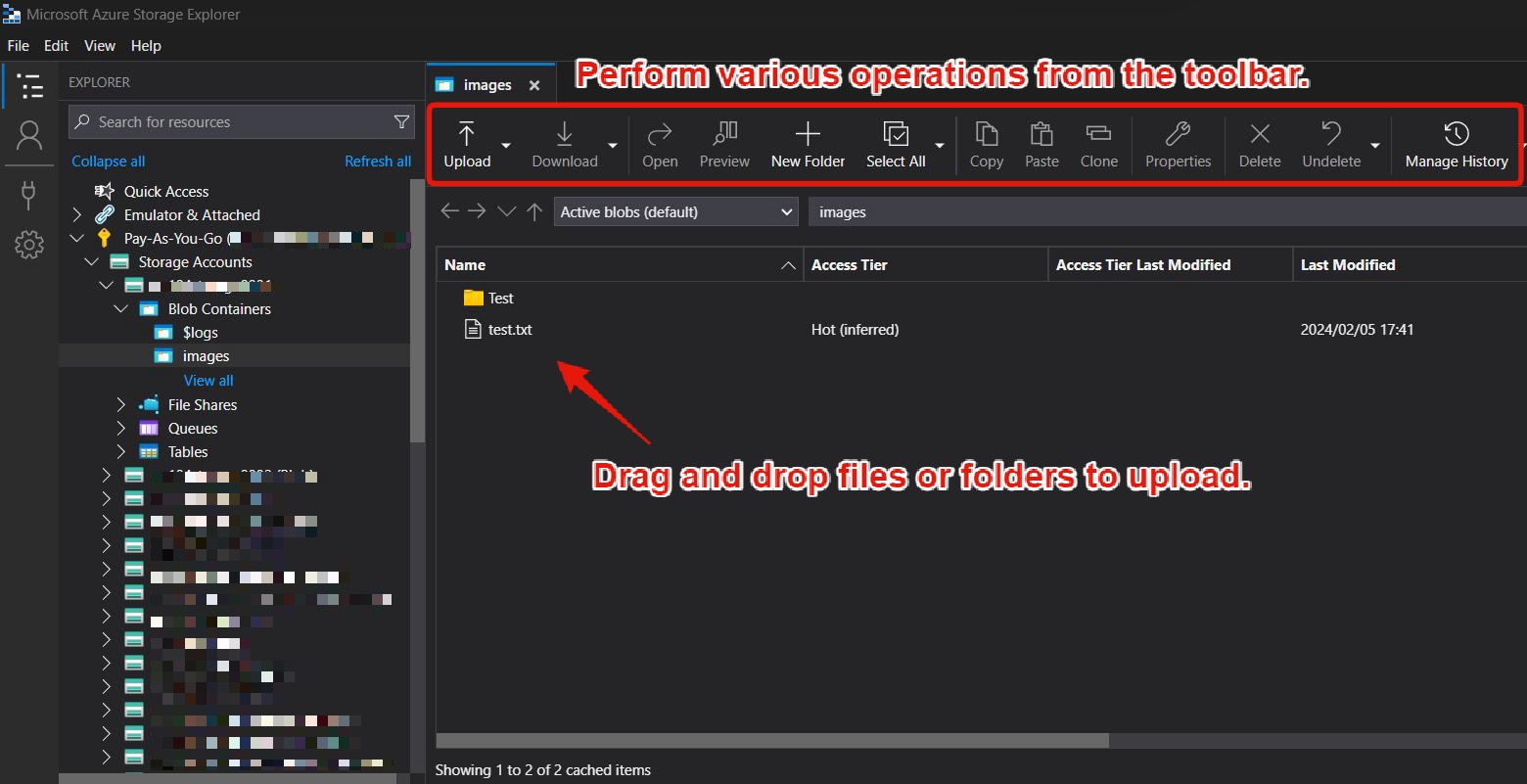Click the back navigation arrow
Image resolution: width=1527 pixels, height=784 pixels.
(x=450, y=211)
